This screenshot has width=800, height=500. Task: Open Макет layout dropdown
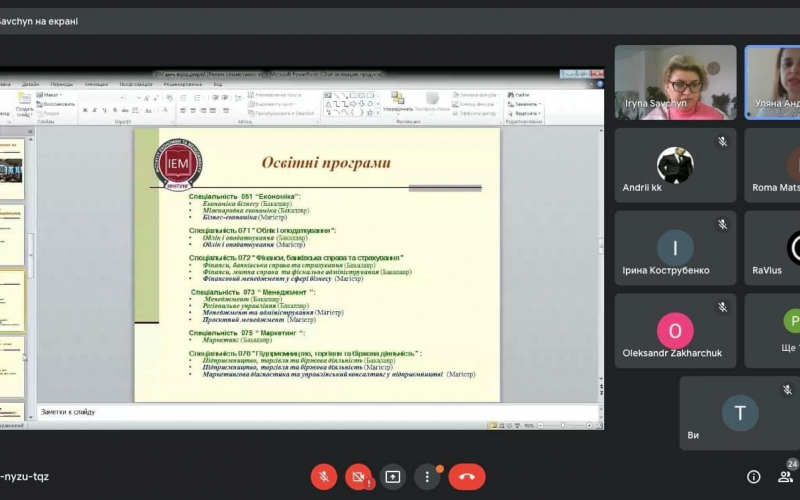(x=49, y=95)
